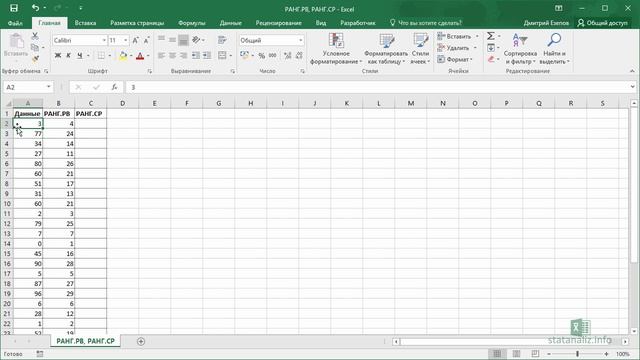The image size is (640, 360).
Task: Open the font size dropdown showing 11
Action: (125, 40)
